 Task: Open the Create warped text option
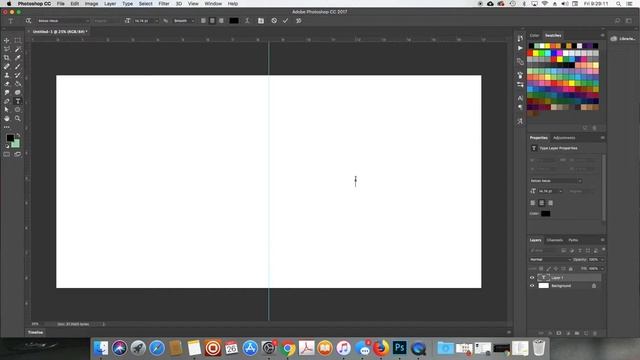tap(247, 20)
